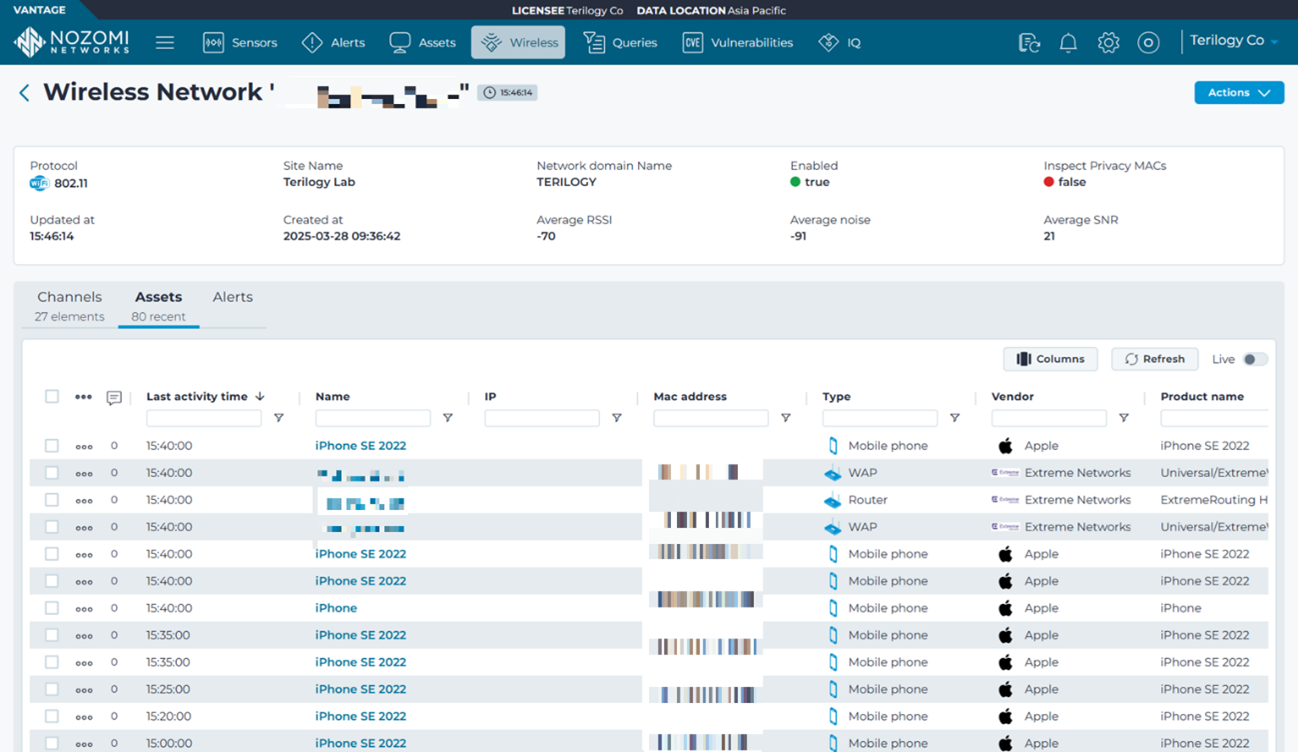The height and width of the screenshot is (752, 1298).
Task: Click the three-dots bulk actions header icon
Action: click(83, 397)
